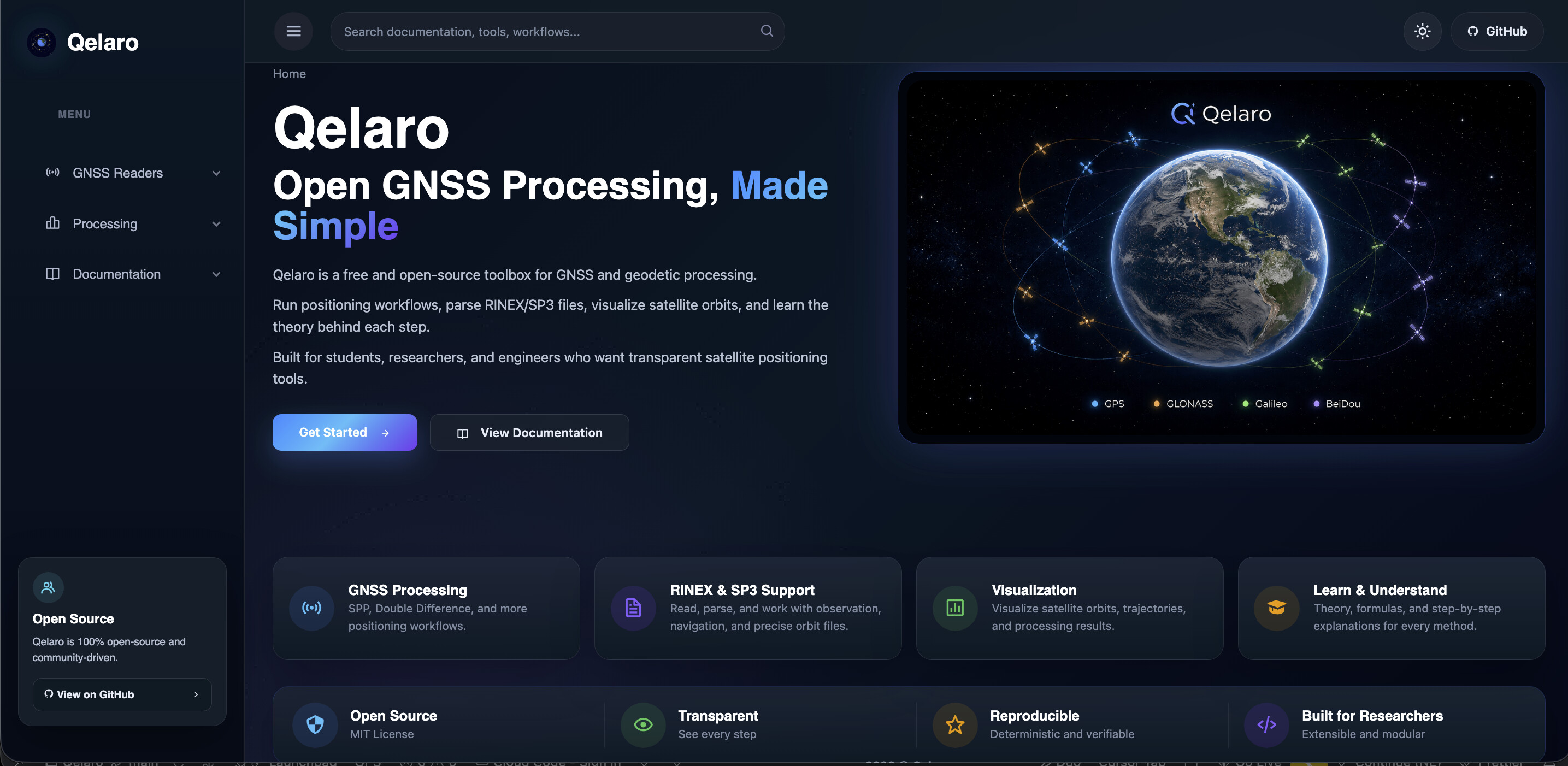The height and width of the screenshot is (766, 1568).
Task: Click the GNSS Processing signal icon
Action: pos(311,608)
